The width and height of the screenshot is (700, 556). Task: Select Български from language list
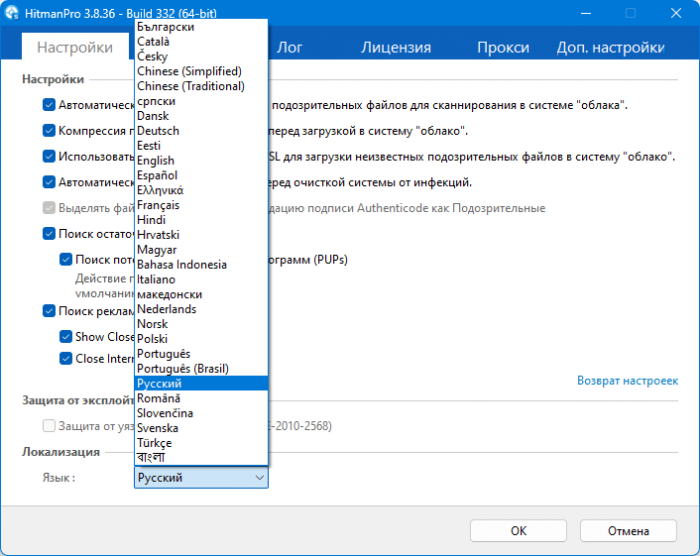coord(201,27)
